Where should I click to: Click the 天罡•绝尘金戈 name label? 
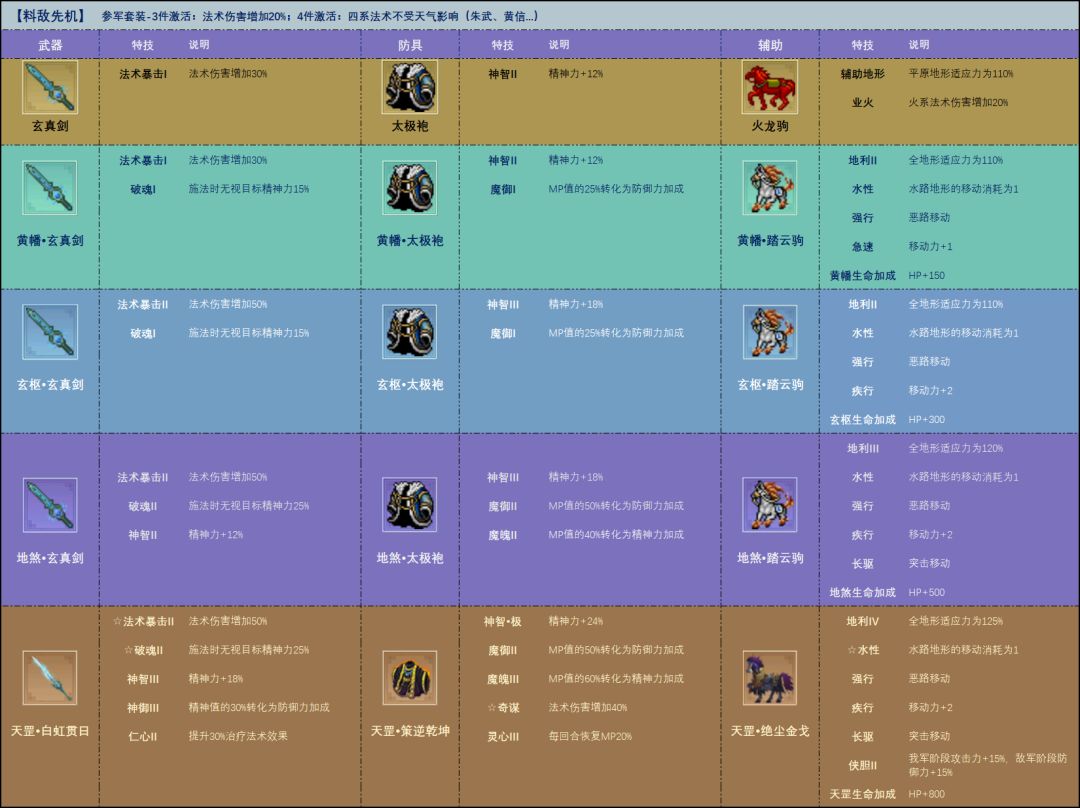coord(770,731)
